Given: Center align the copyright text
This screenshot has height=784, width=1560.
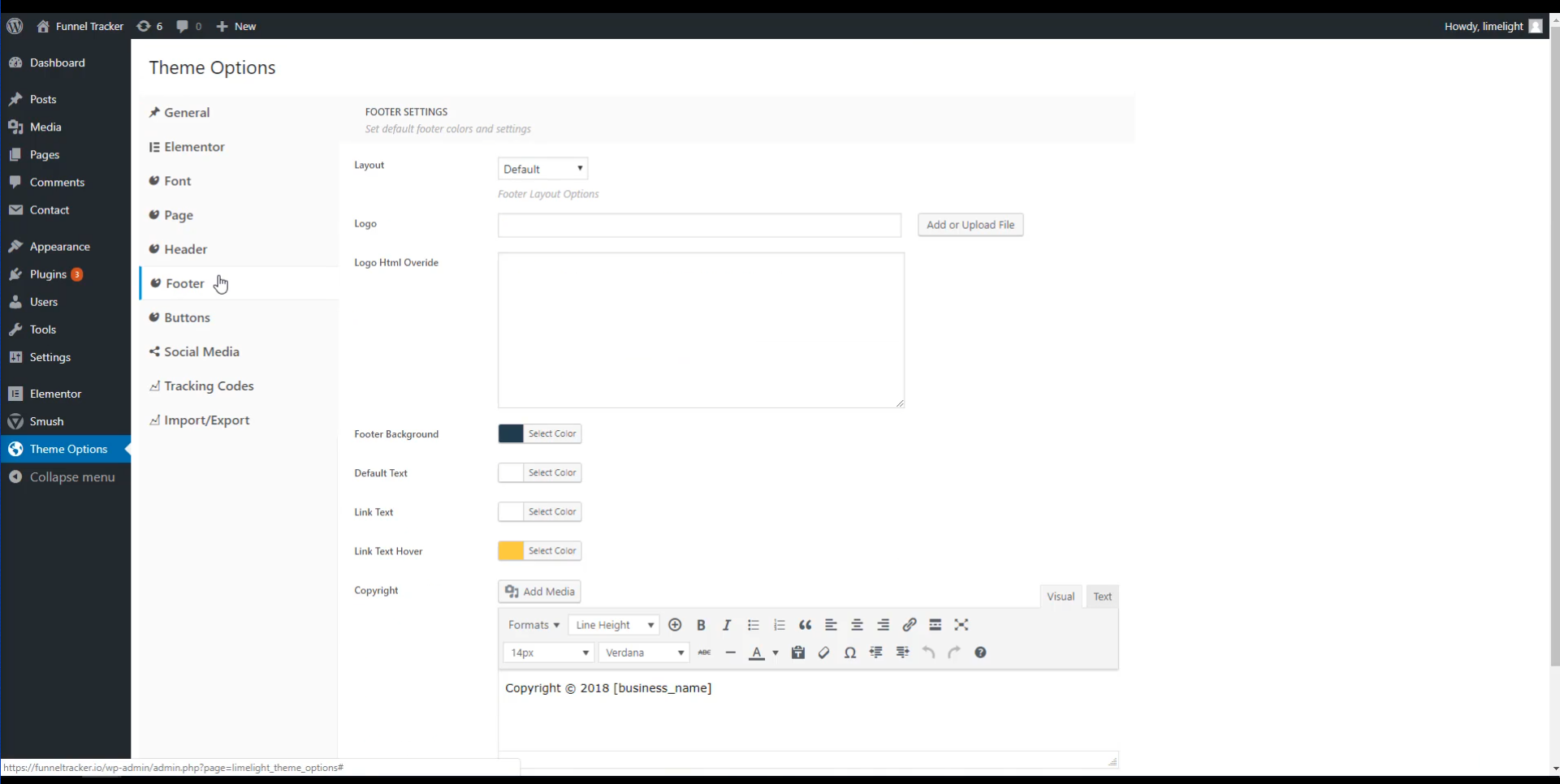Looking at the screenshot, I should [x=857, y=625].
